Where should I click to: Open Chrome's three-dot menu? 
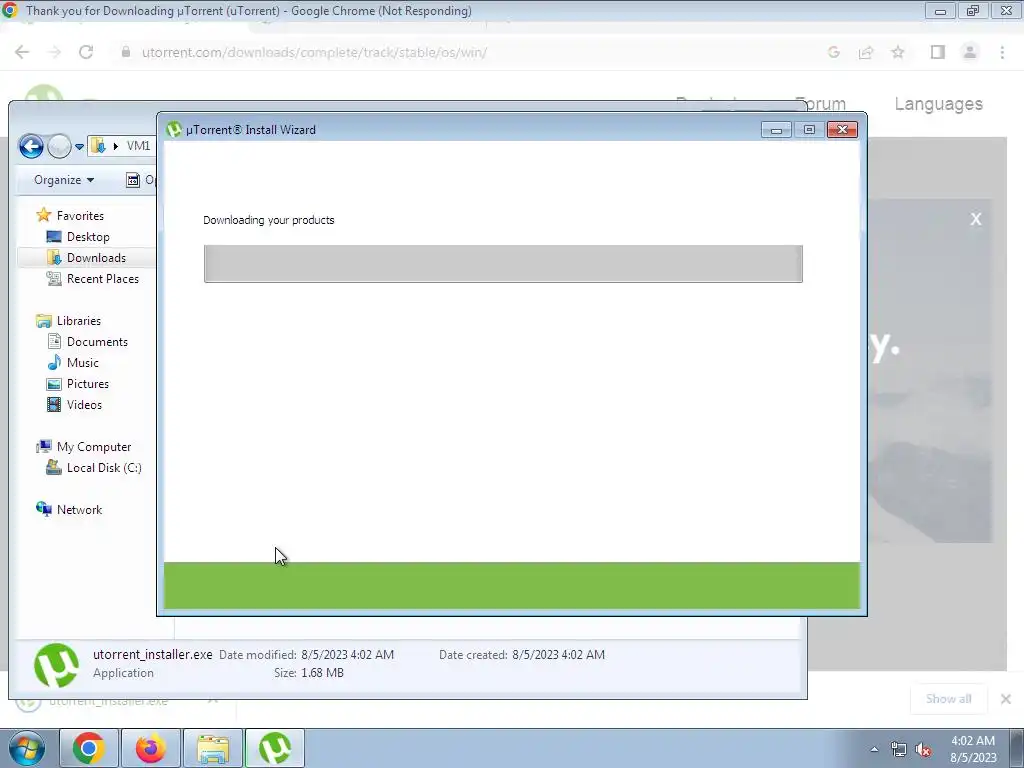coord(1002,52)
